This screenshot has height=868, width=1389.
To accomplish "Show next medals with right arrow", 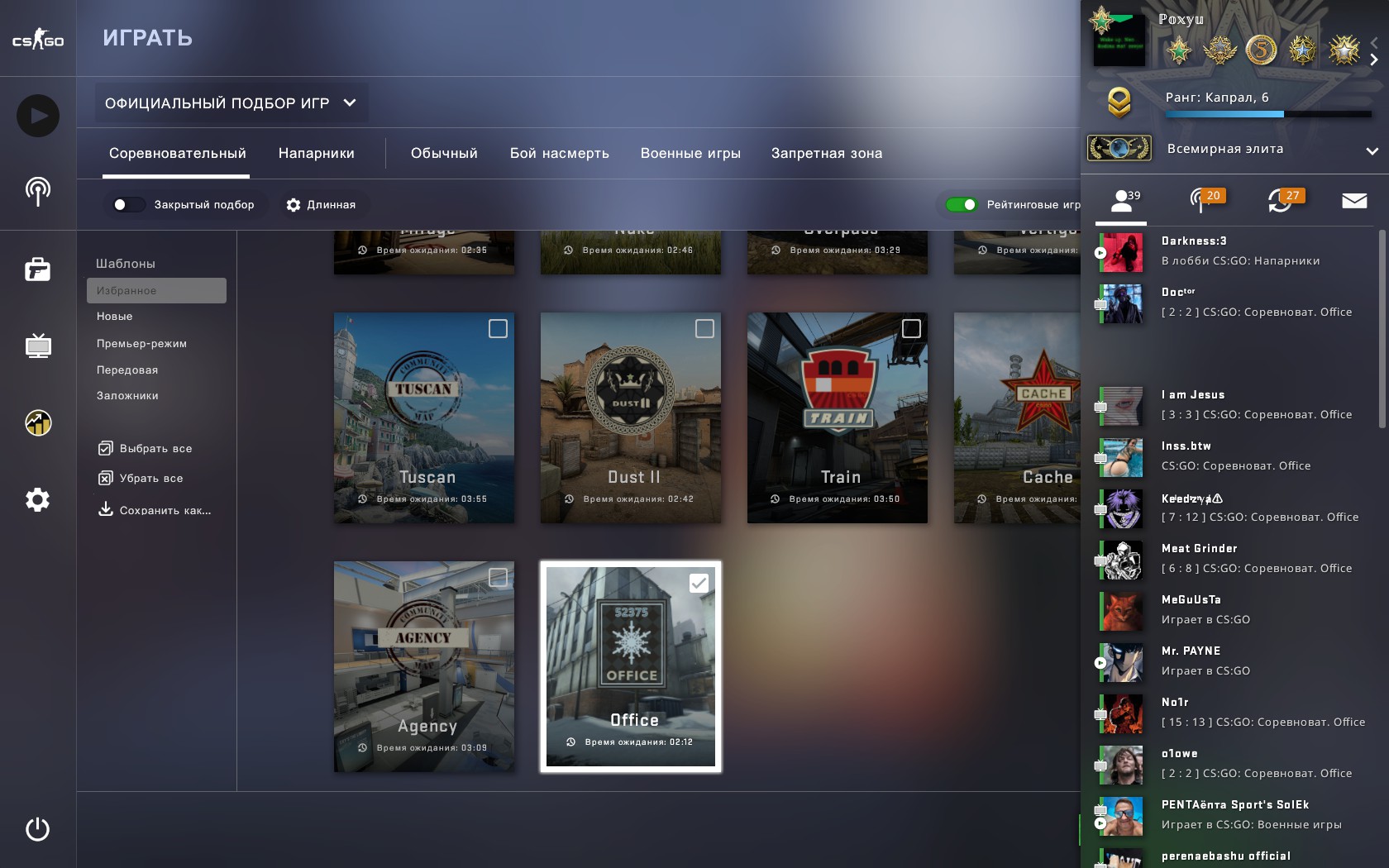I will coord(1374,60).
